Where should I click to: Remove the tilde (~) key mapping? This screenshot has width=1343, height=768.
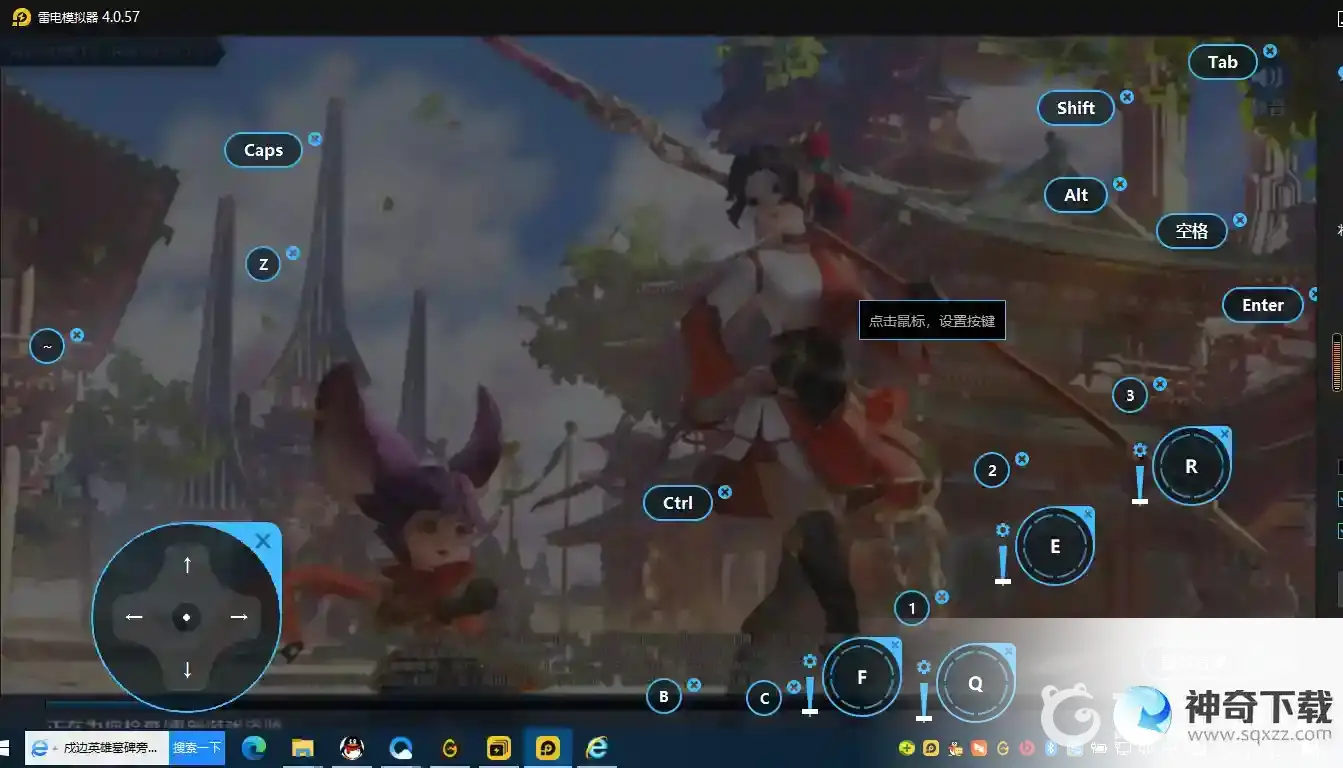tap(77, 335)
